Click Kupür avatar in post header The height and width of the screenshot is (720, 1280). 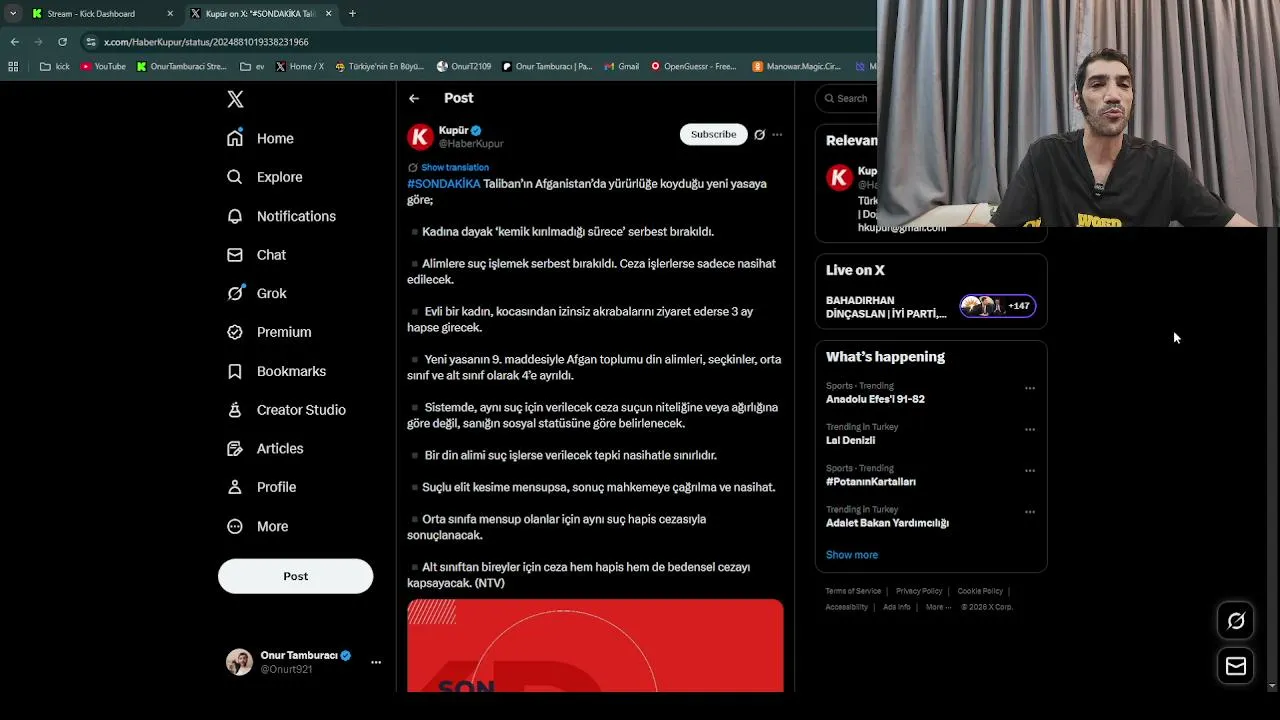421,137
